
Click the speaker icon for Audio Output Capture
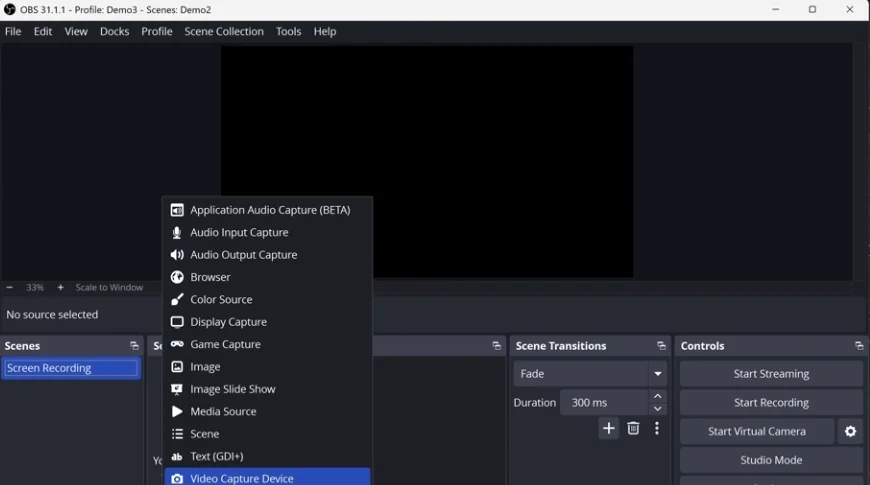(x=177, y=255)
